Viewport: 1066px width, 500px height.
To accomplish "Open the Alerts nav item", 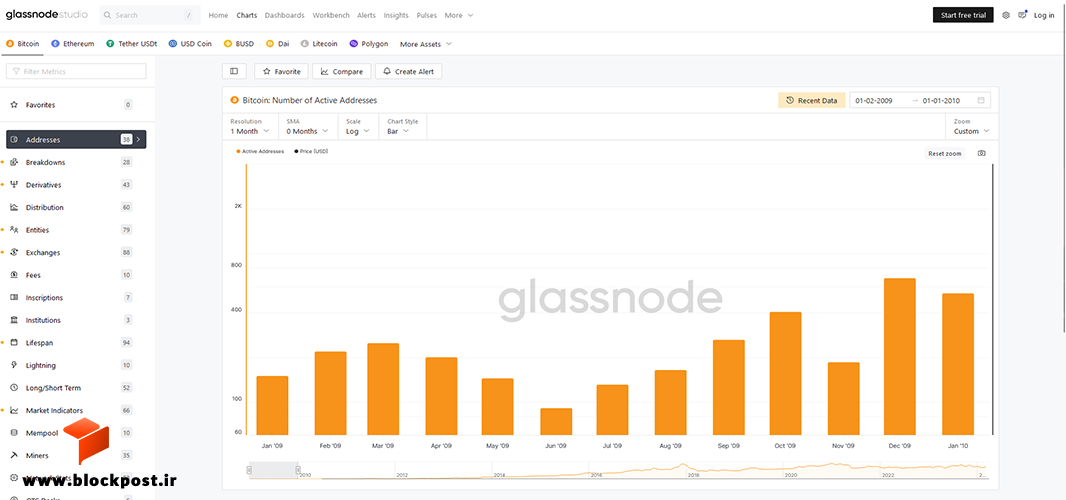I will tap(366, 15).
